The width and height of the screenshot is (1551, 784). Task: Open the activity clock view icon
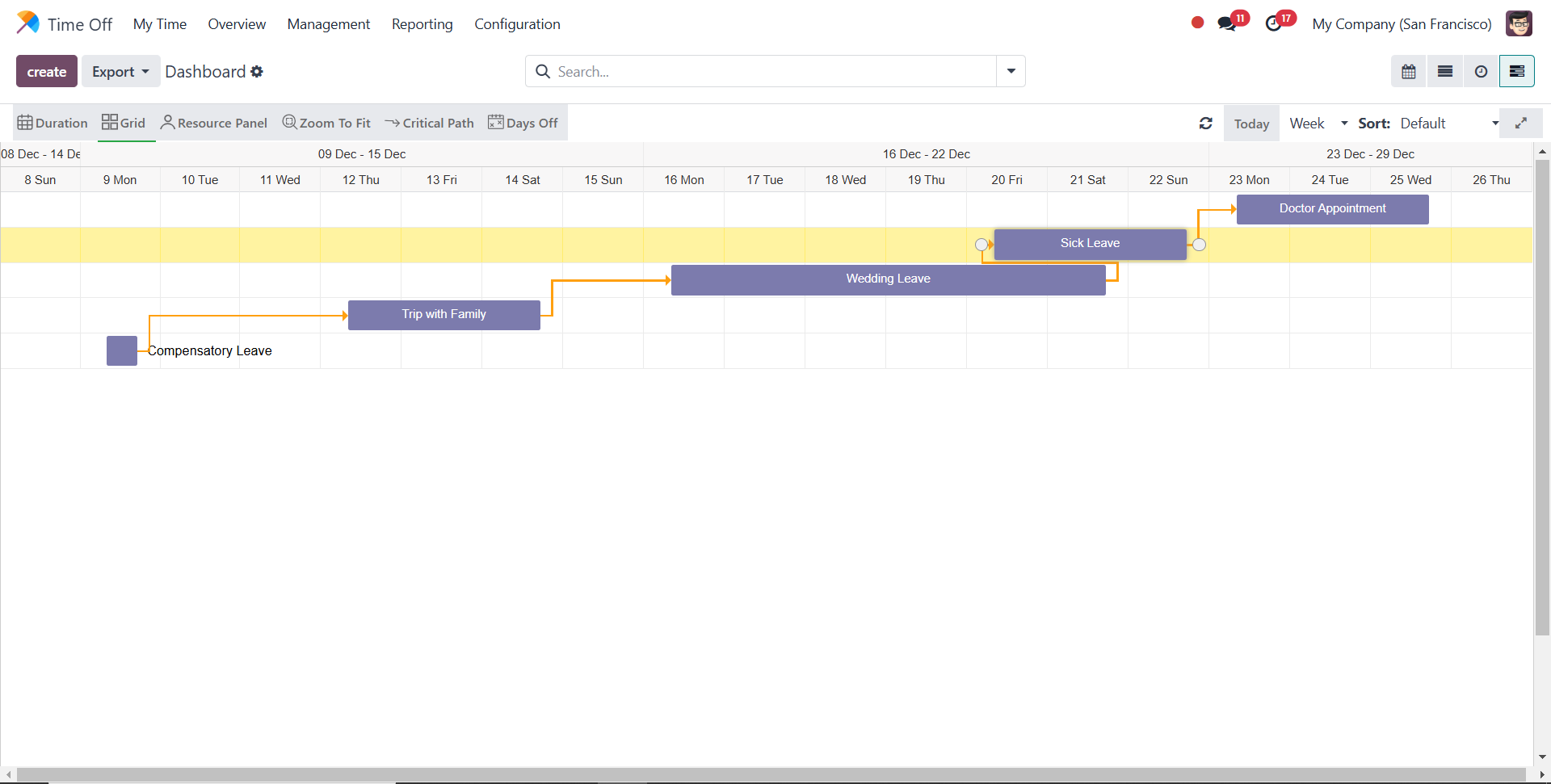[1481, 72]
